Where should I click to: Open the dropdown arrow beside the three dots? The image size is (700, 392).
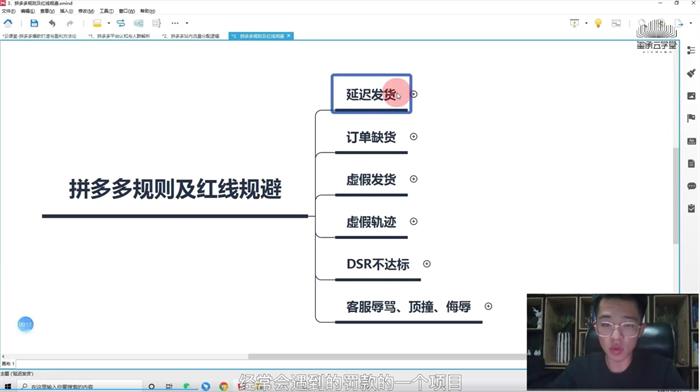pos(187,23)
